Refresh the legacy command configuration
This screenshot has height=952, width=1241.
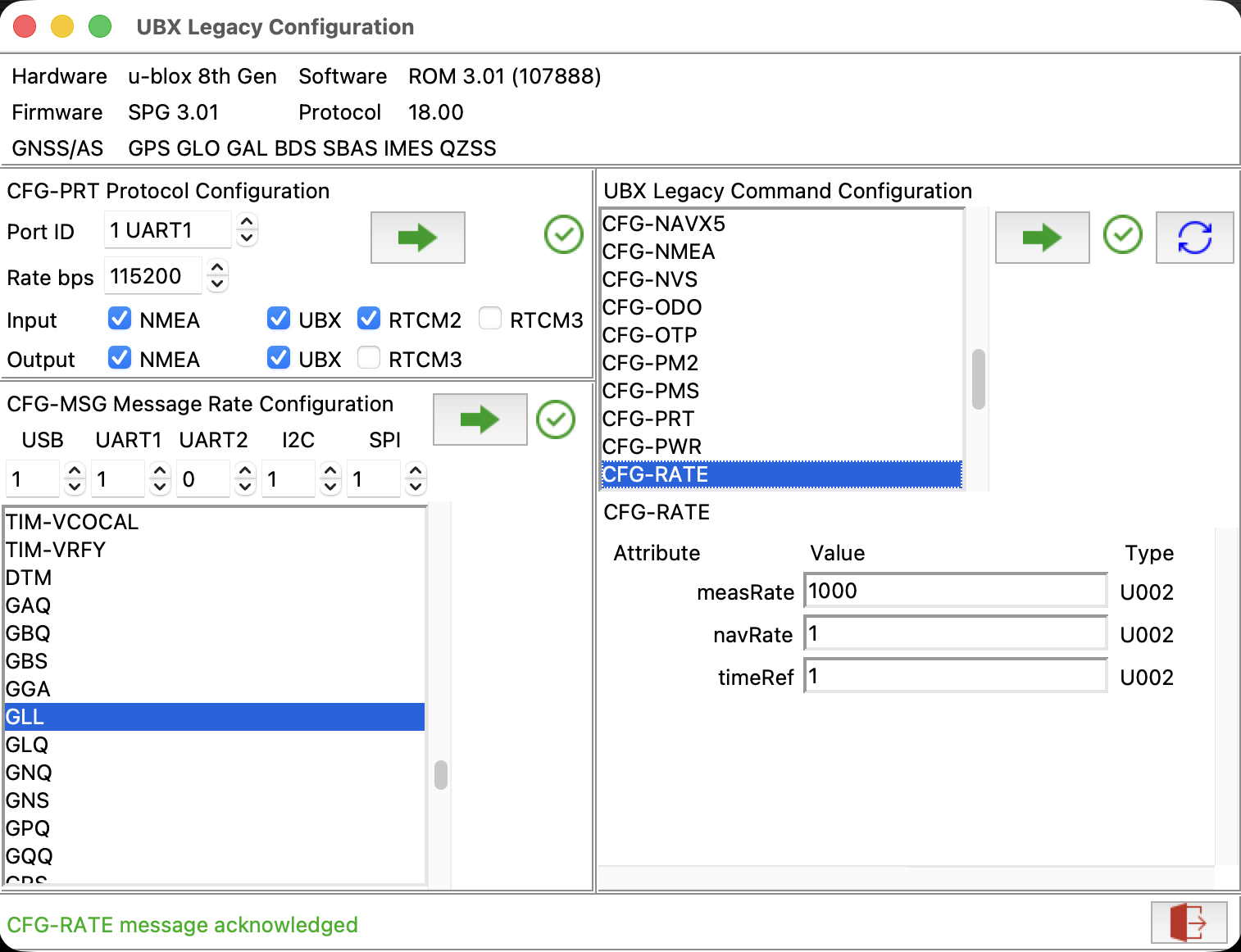[x=1194, y=238]
